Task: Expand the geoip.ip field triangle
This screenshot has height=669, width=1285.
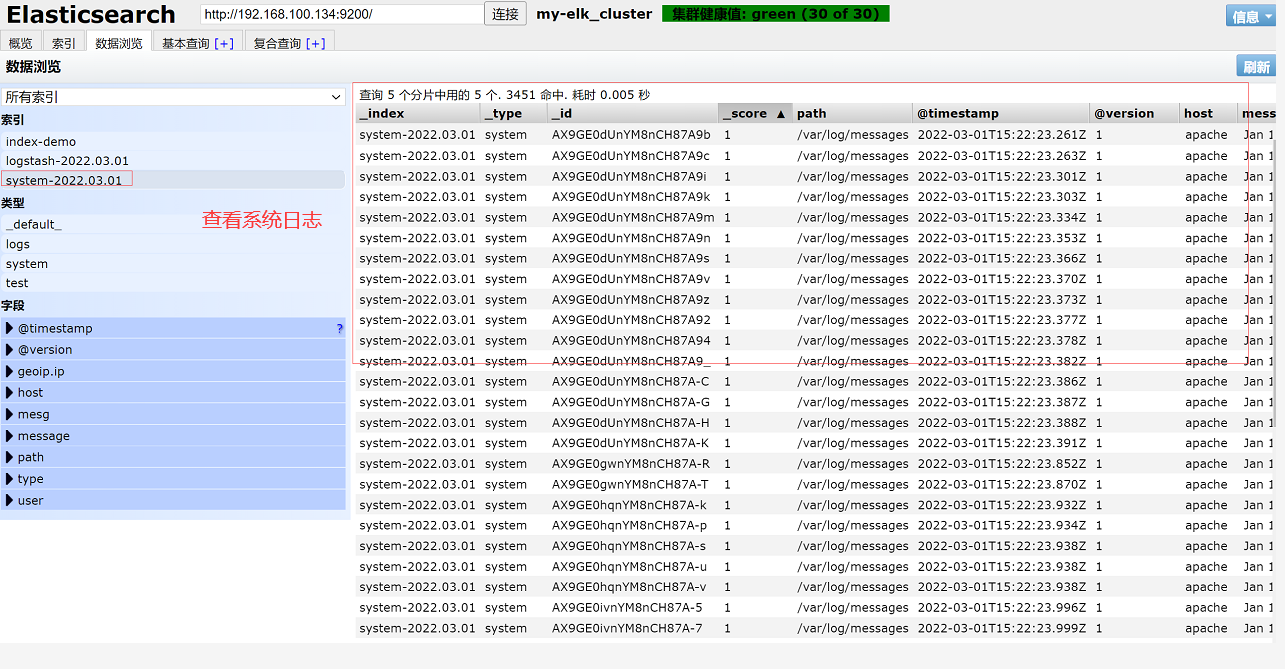Action: coord(9,372)
